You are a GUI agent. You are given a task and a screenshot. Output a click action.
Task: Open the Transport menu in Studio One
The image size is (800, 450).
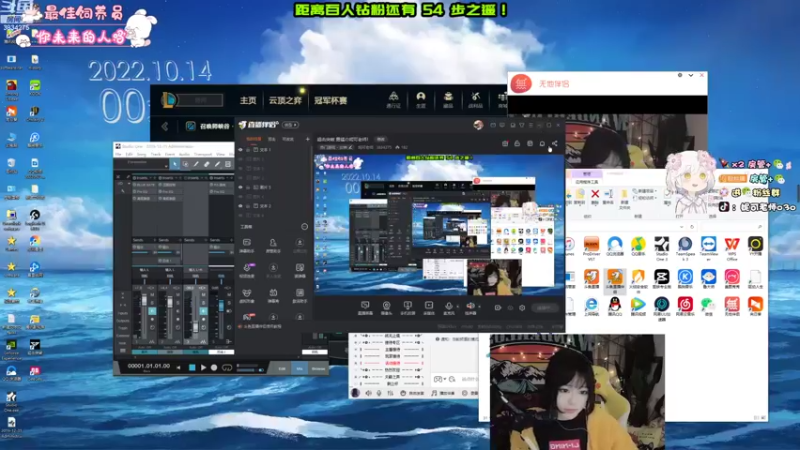(x=203, y=154)
